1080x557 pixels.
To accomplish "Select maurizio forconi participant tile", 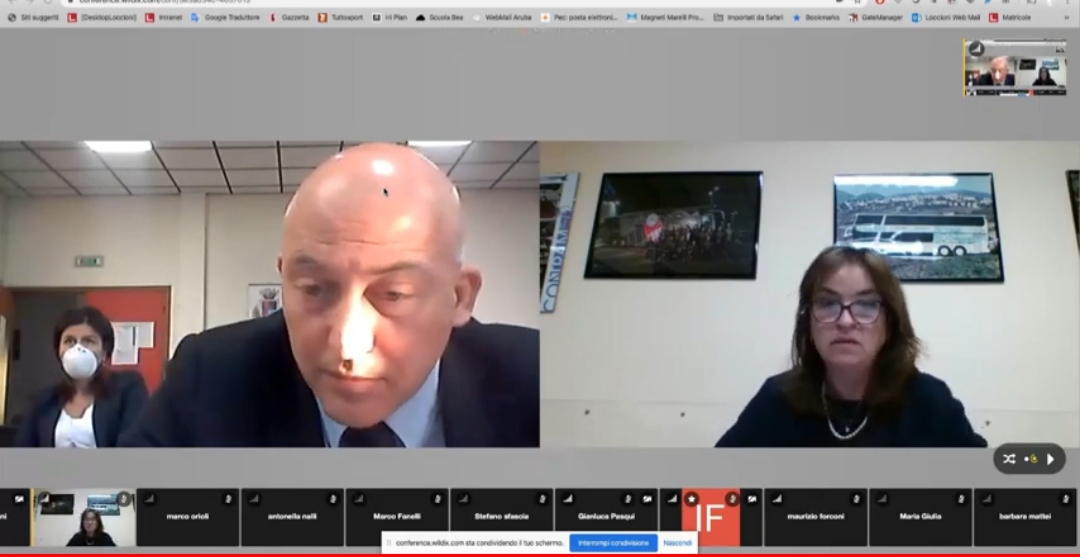I will click(x=816, y=517).
